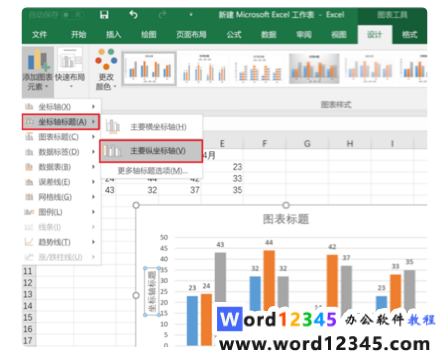
Task: Click the orange bar labeled 44
Action: coord(269,280)
